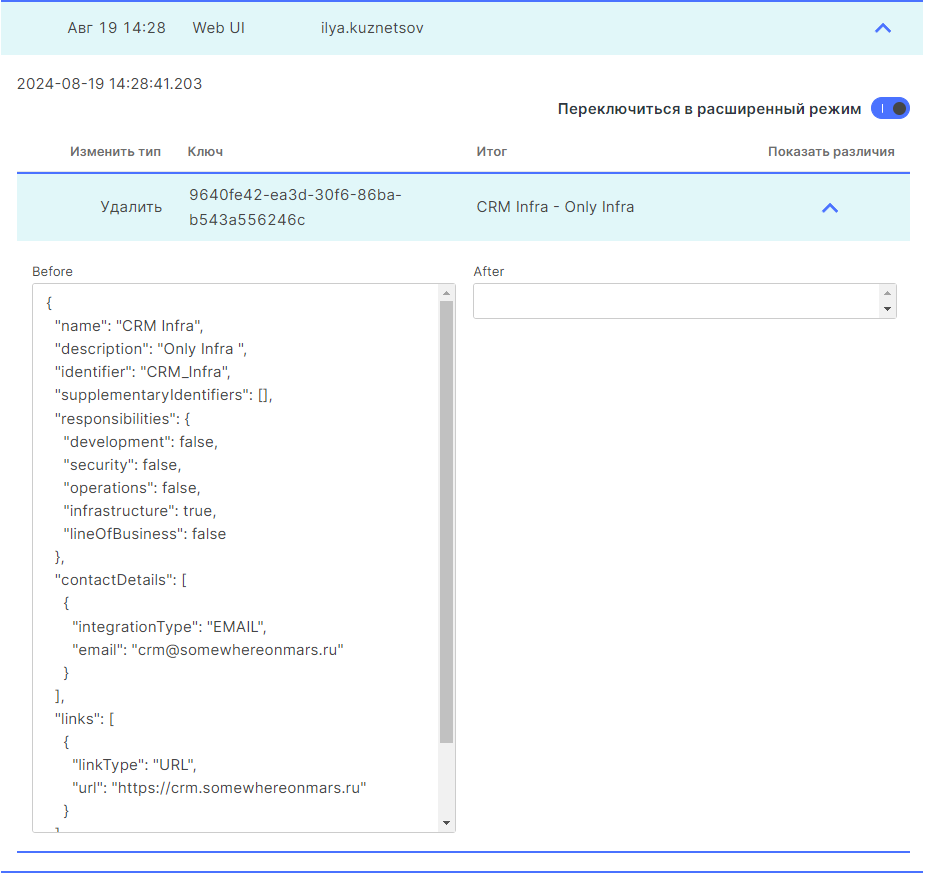Viewport: 926px width, 874px height.
Task: Collapse the CRM Infra differences row chevron
Action: (x=829, y=208)
